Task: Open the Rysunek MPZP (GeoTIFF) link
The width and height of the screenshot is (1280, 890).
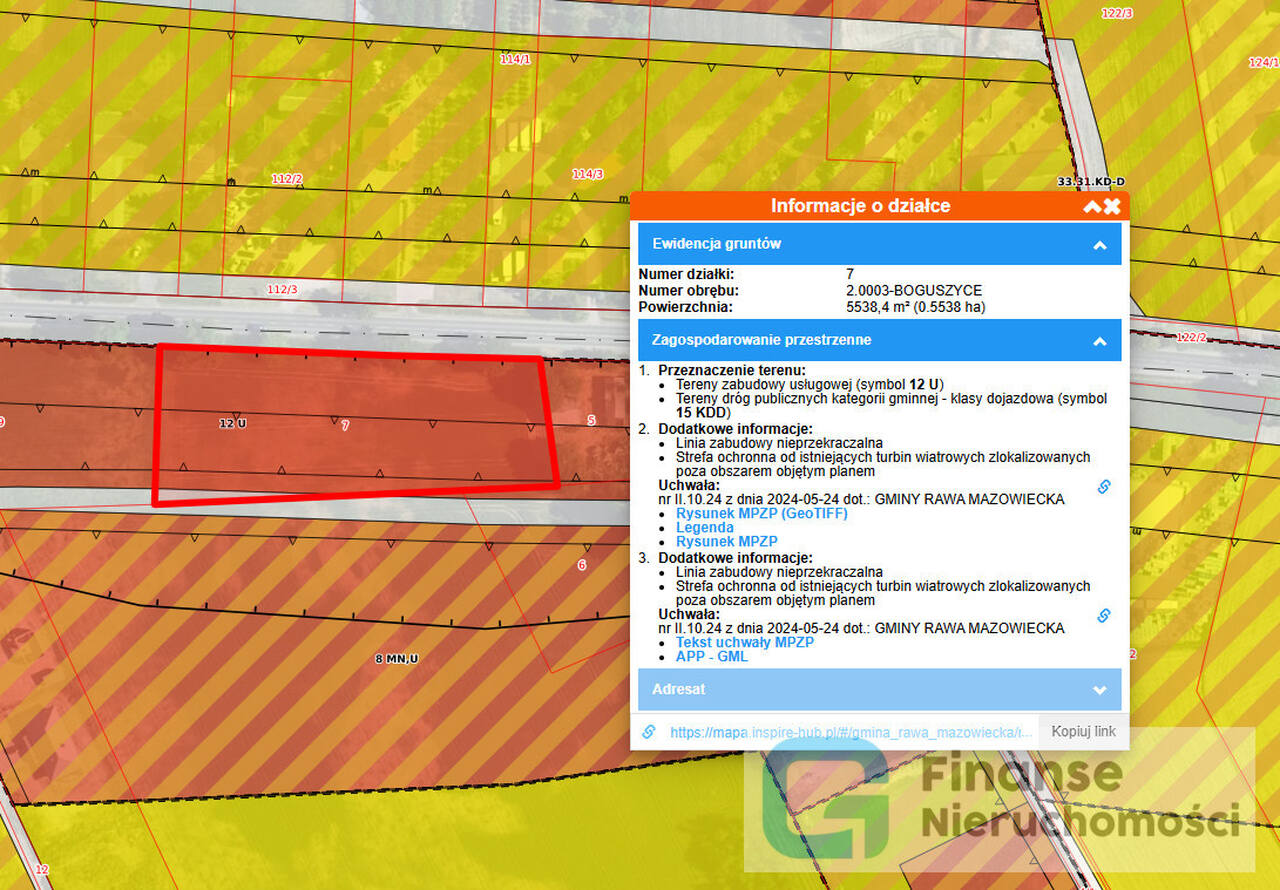Action: pyautogui.click(x=761, y=513)
